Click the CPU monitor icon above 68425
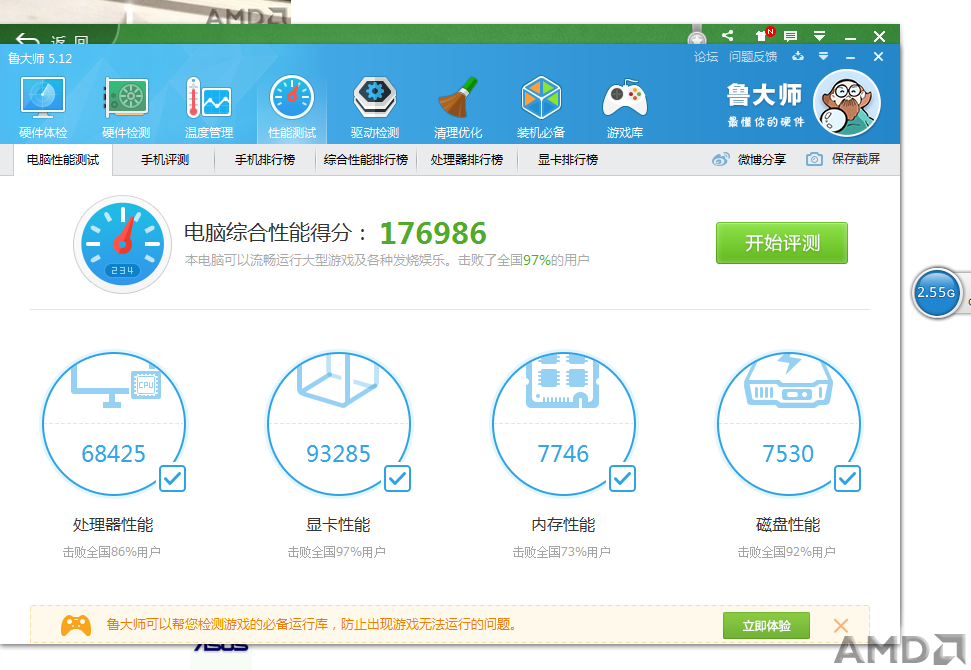 click(x=115, y=384)
